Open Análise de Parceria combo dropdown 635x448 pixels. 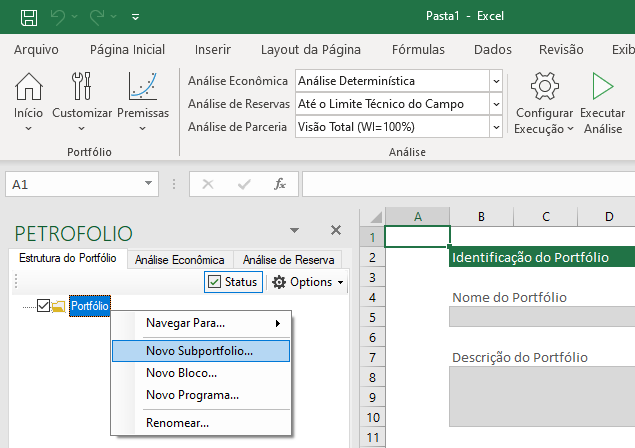496,127
